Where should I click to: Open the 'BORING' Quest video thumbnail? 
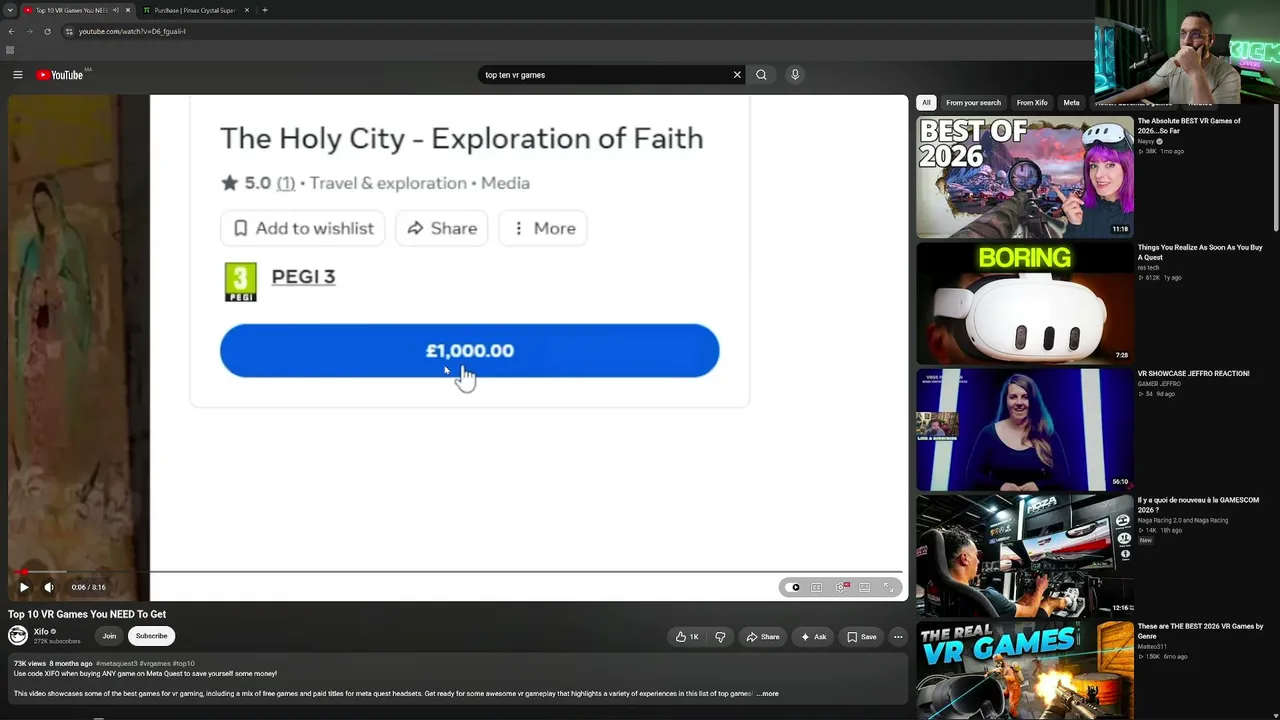(1025, 303)
